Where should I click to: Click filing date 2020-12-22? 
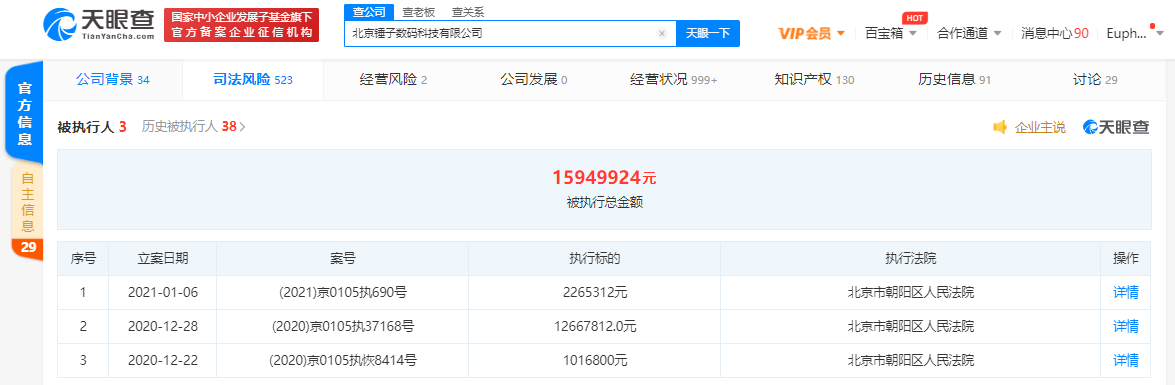(163, 360)
